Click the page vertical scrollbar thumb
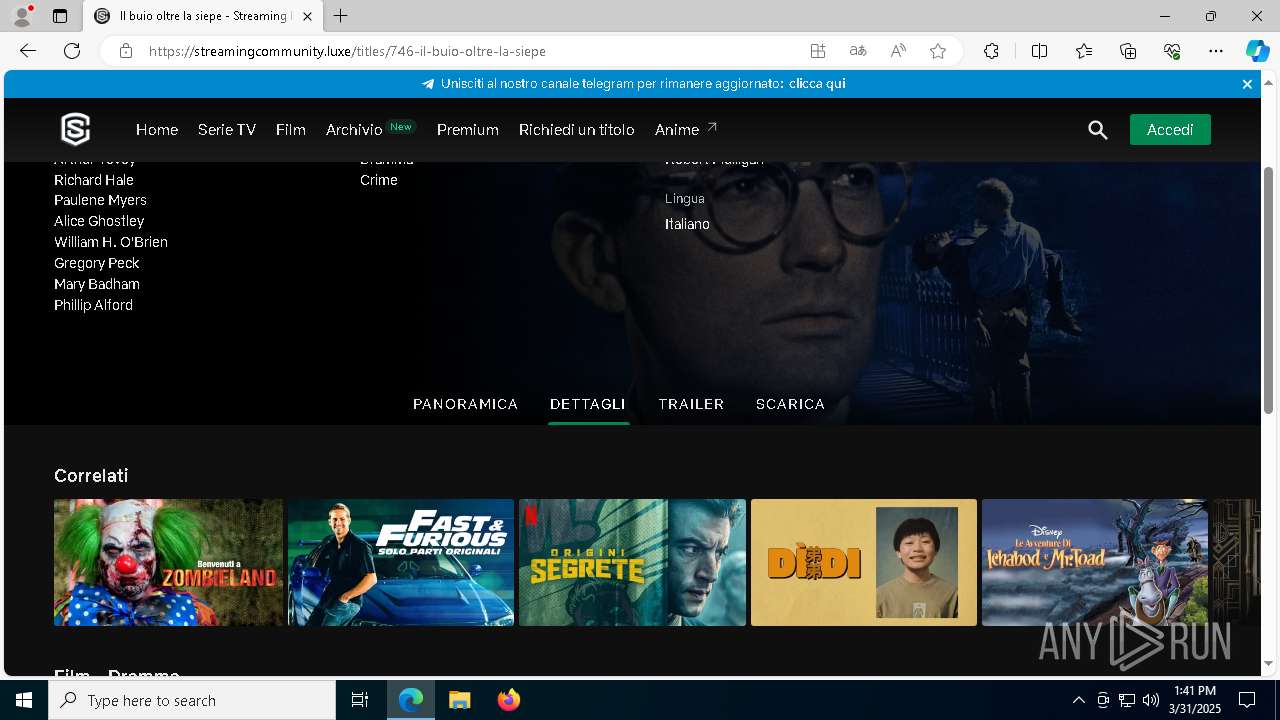The image size is (1280, 720). pyautogui.click(x=1268, y=290)
